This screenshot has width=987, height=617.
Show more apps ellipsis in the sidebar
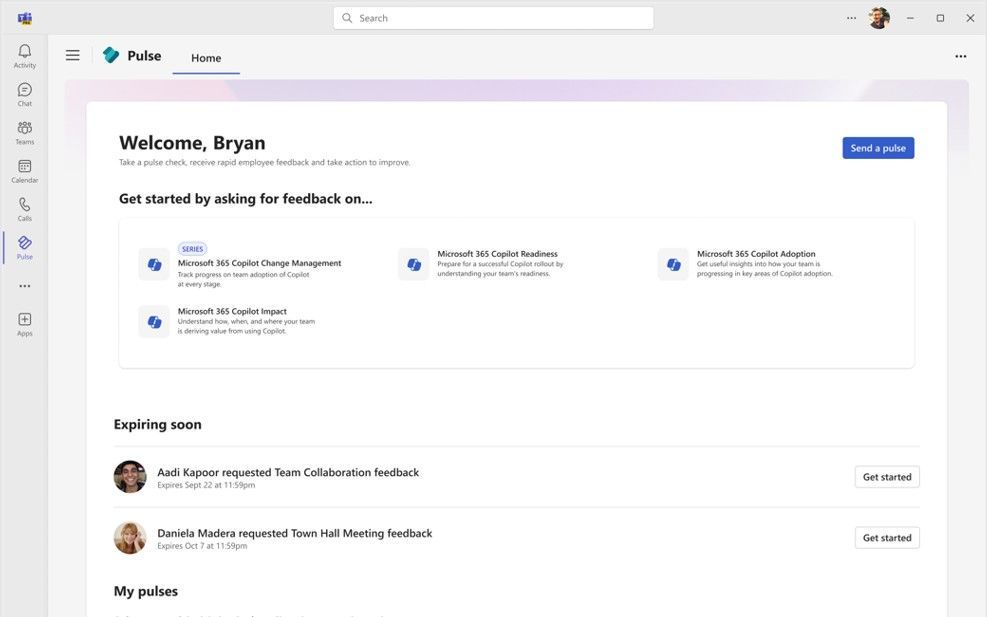coord(25,286)
